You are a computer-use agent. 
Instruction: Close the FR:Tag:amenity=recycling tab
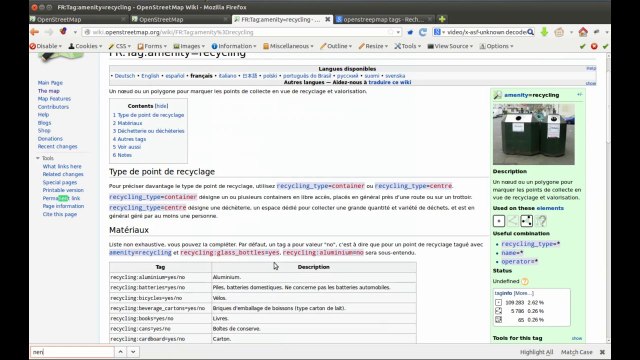point(327,19)
